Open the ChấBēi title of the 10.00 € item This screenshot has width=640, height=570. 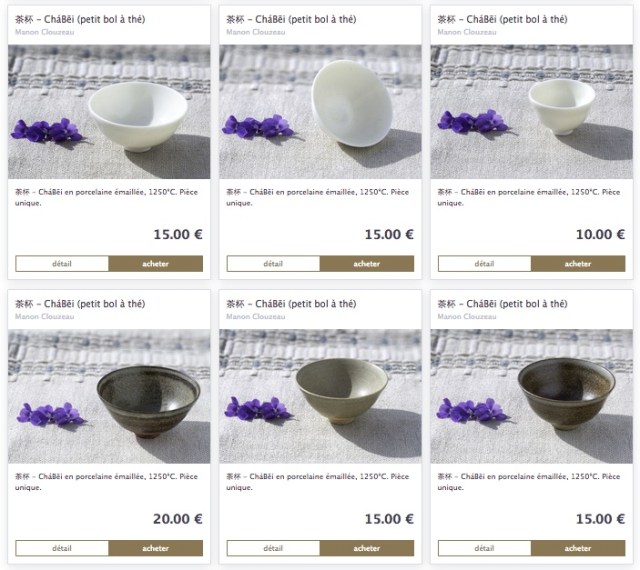pos(502,19)
